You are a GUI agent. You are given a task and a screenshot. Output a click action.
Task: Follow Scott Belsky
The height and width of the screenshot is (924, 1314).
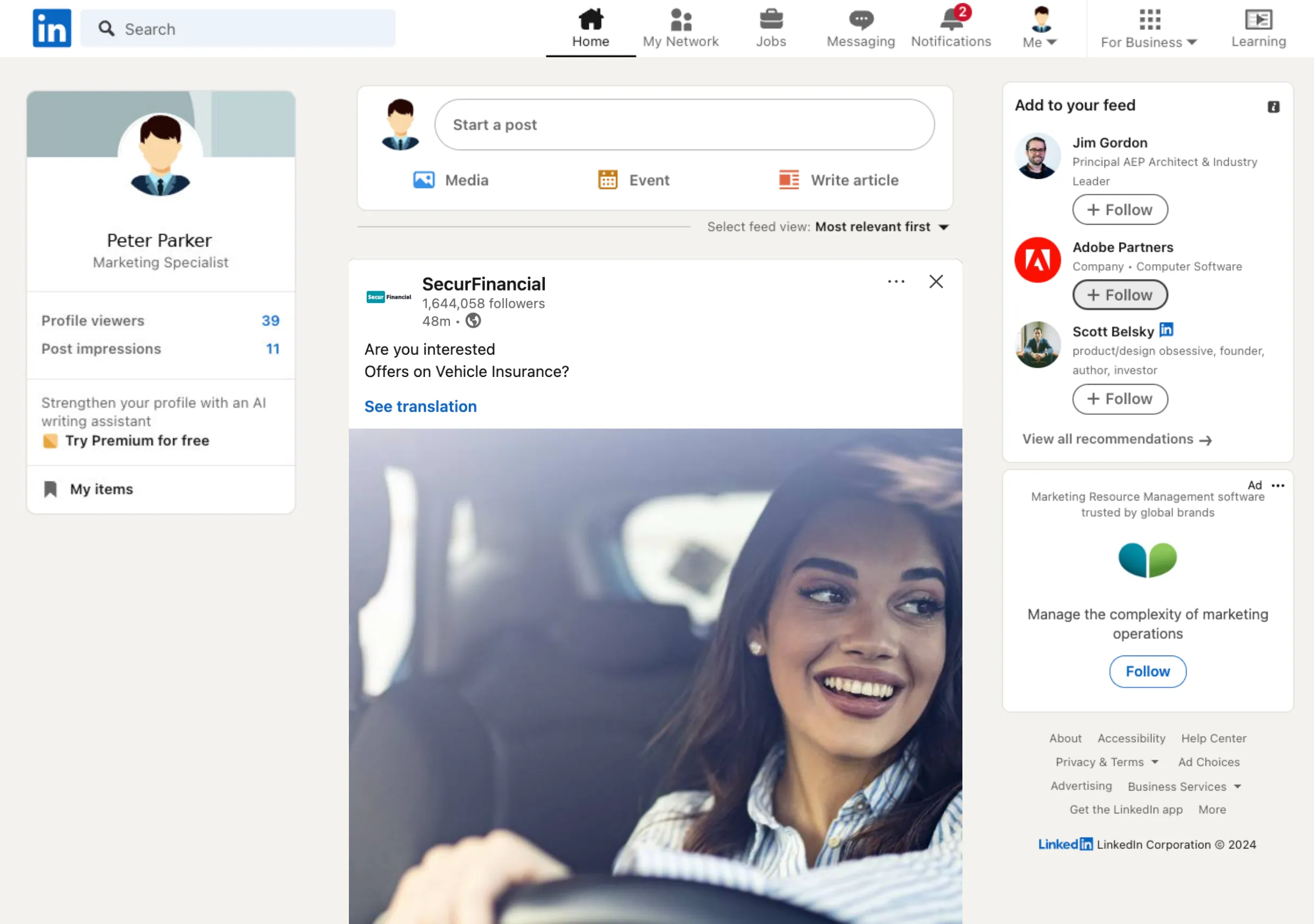(1120, 399)
